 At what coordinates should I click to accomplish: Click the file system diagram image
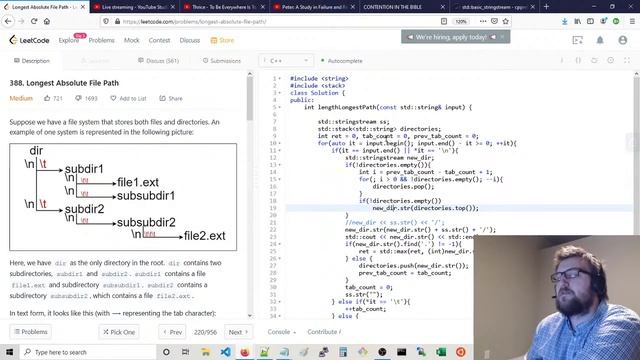[123, 197]
